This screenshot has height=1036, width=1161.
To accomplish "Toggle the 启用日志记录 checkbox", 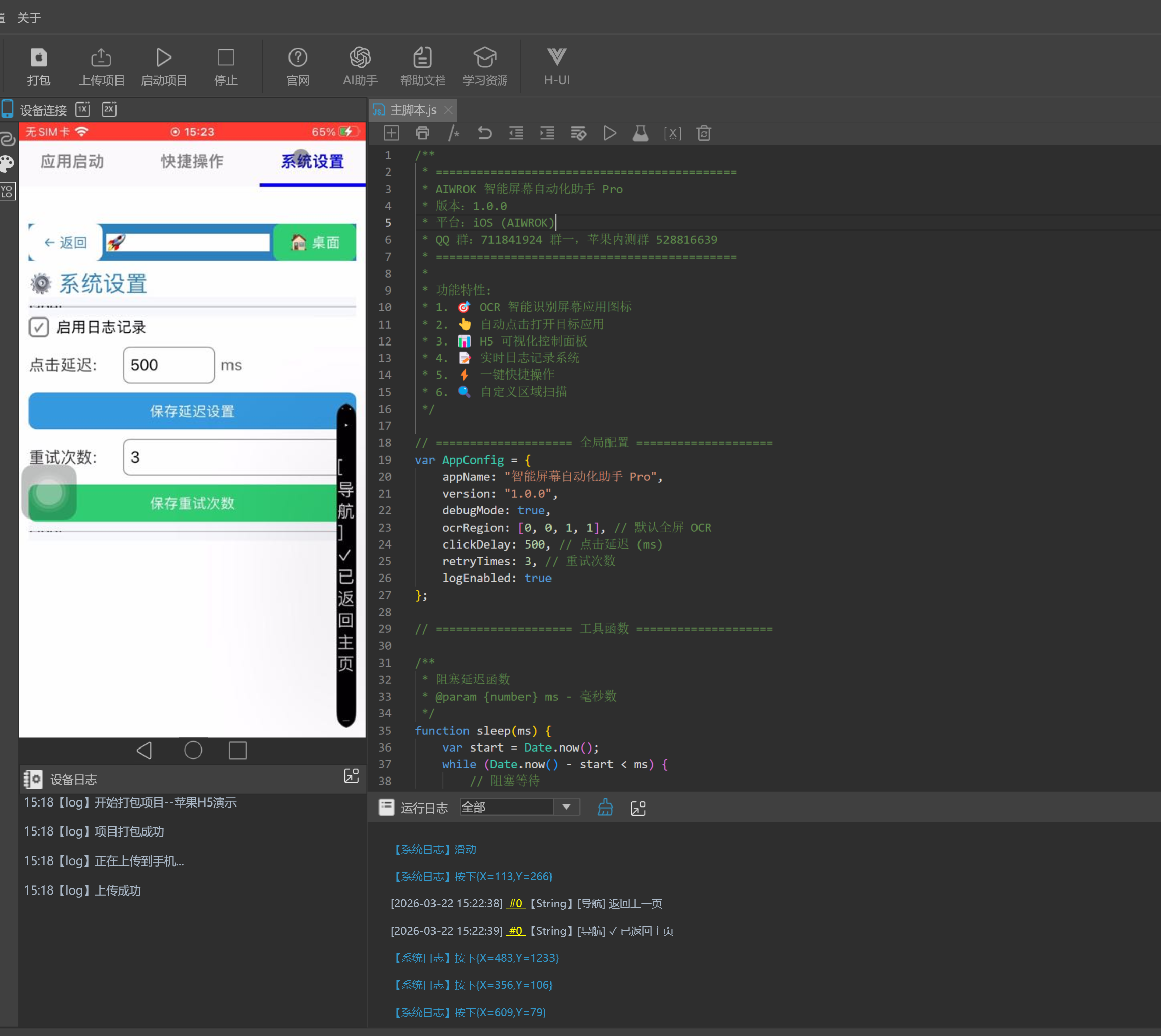I will point(39,327).
